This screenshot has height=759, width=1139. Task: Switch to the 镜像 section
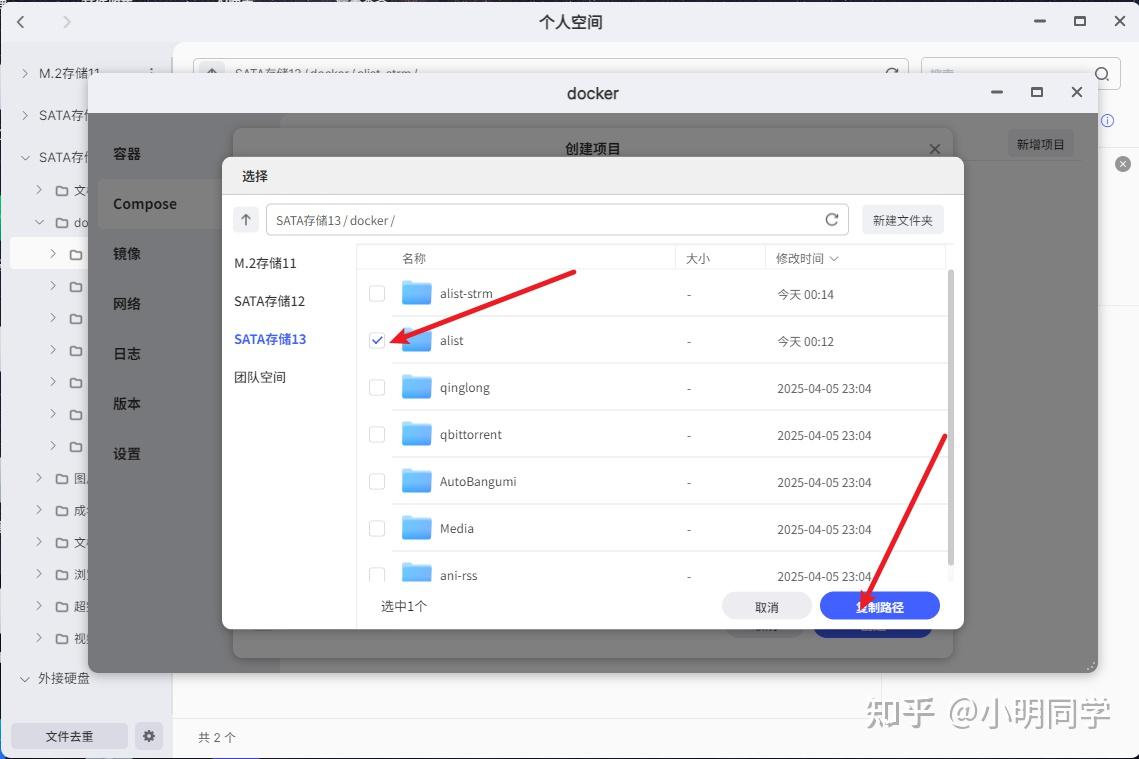pyautogui.click(x=127, y=253)
